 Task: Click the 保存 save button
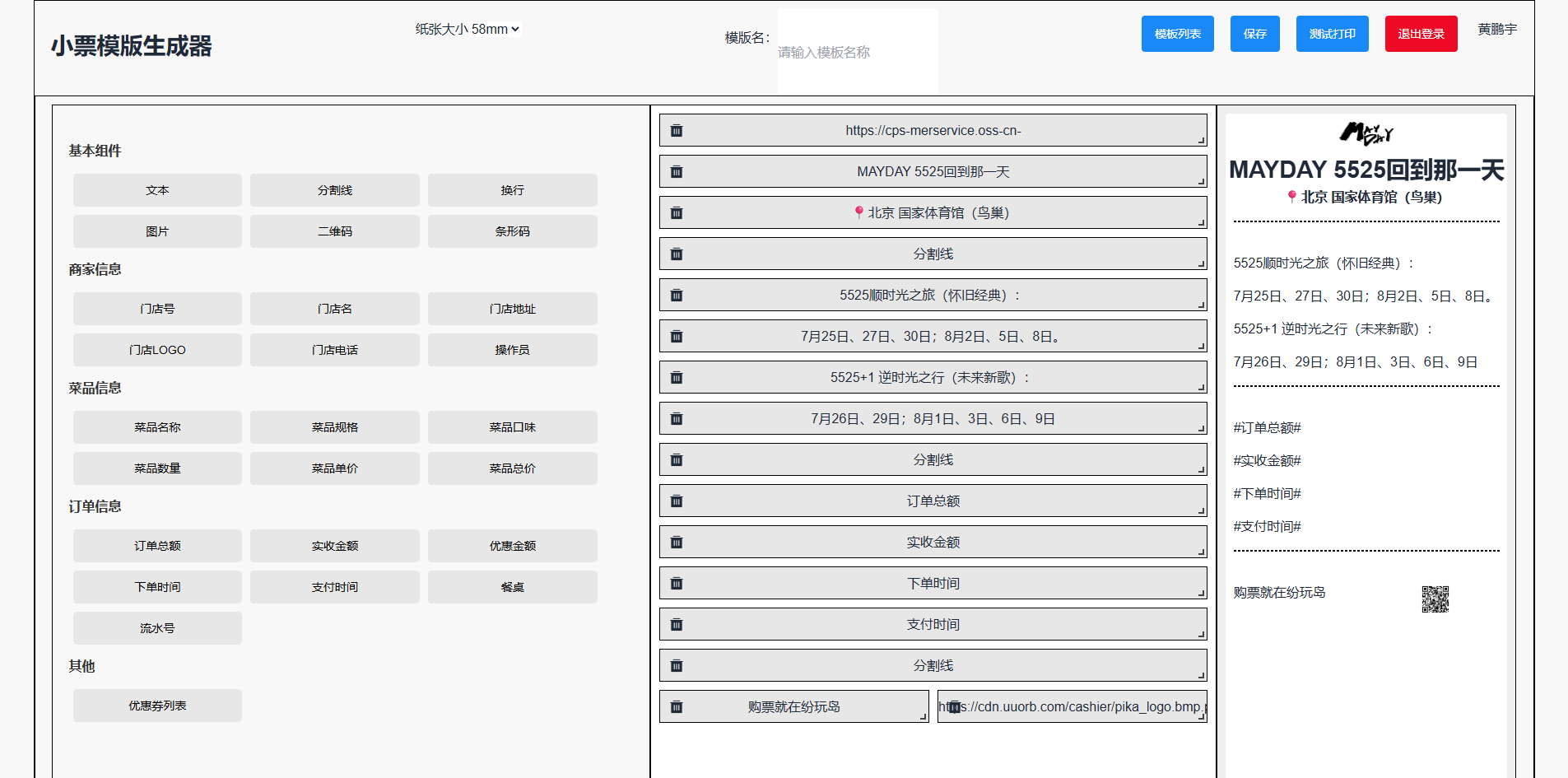tap(1254, 34)
